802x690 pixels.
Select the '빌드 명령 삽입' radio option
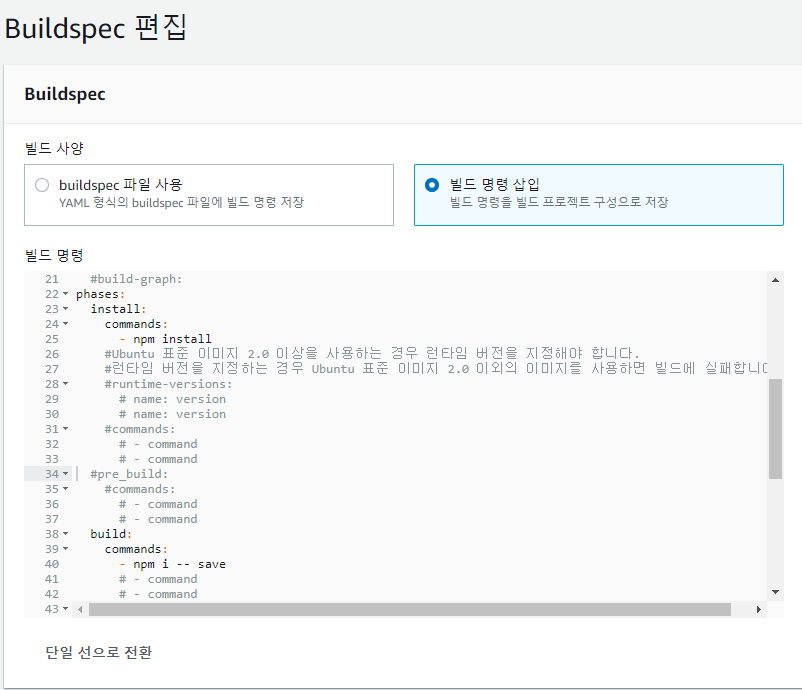432,185
